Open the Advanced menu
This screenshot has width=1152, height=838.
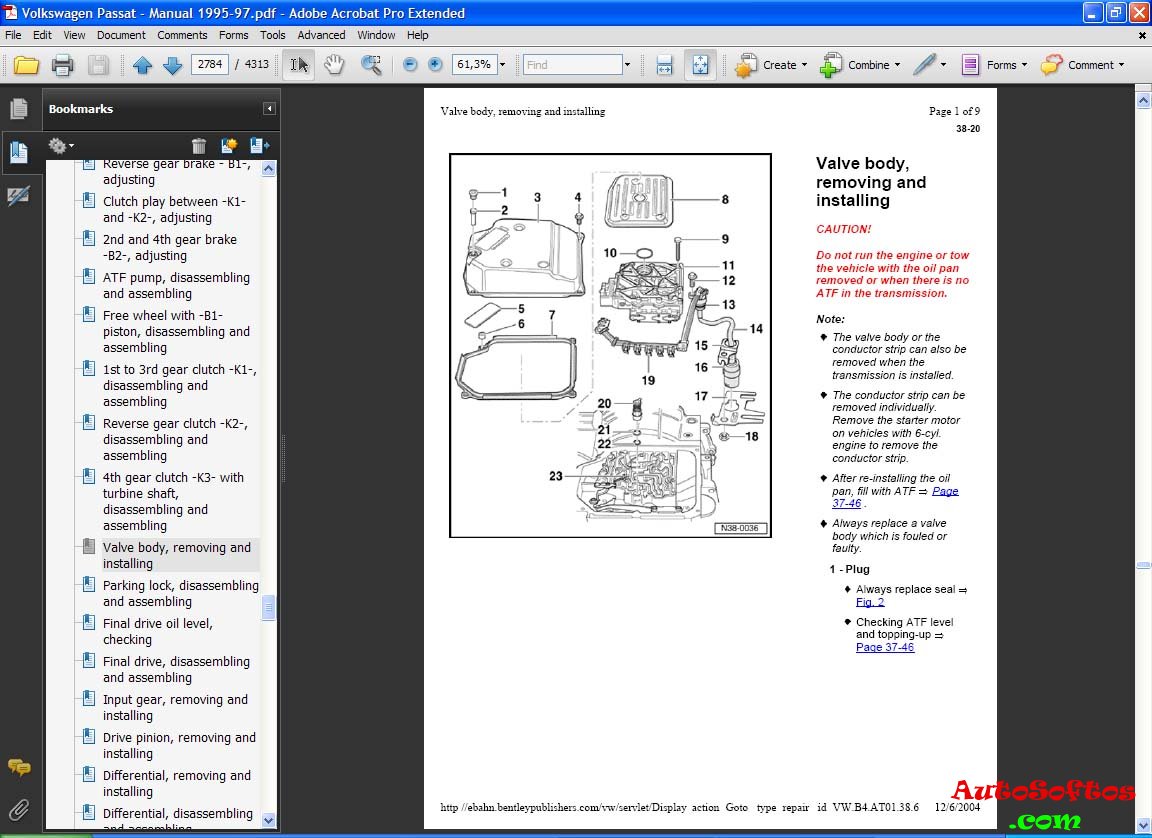[x=321, y=35]
